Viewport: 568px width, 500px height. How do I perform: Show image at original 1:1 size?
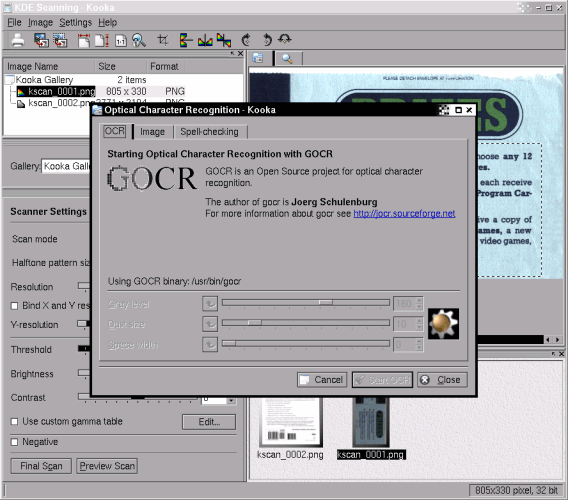[121, 41]
